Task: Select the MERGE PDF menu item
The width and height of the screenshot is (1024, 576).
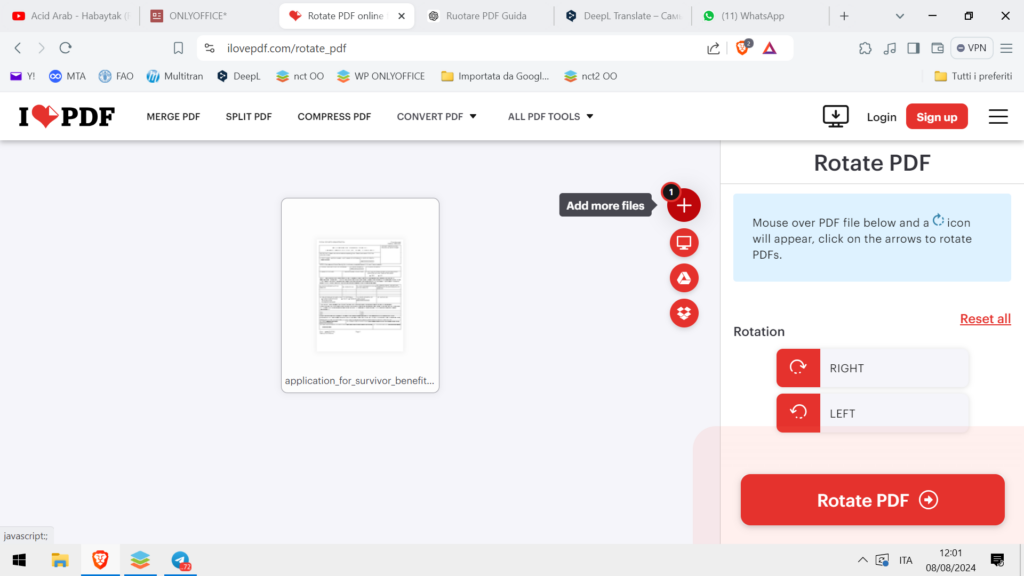Action: pyautogui.click(x=173, y=116)
